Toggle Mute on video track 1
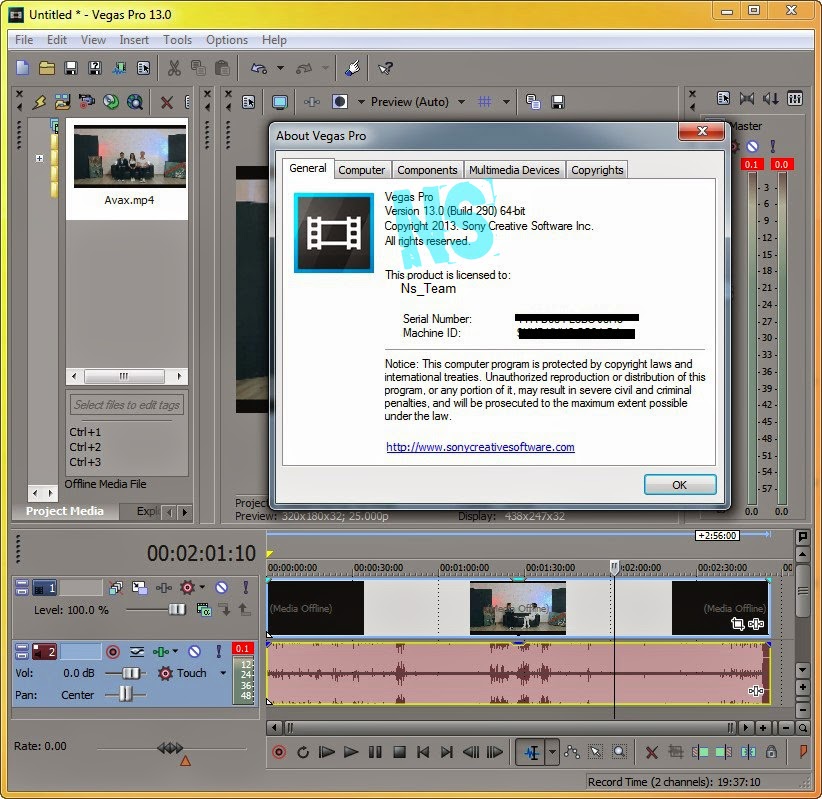The width and height of the screenshot is (822, 799). tap(222, 588)
